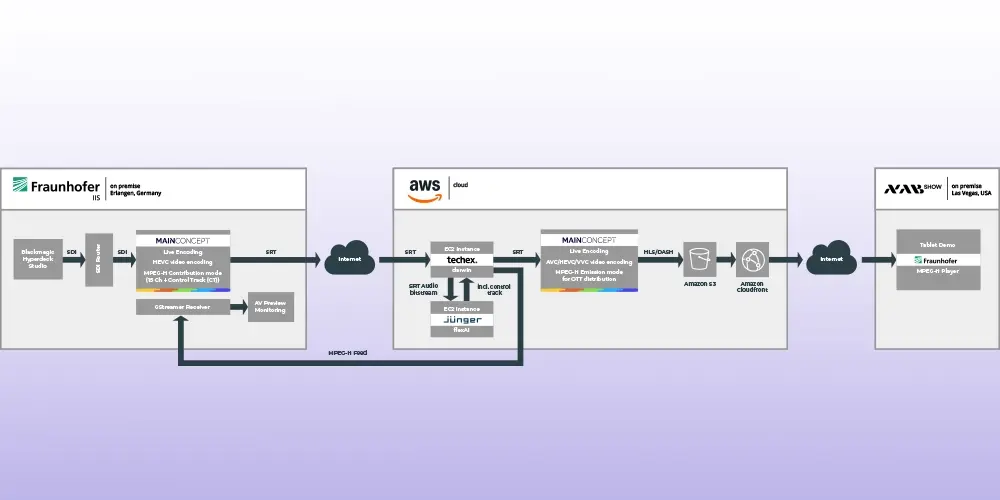The width and height of the screenshot is (1000, 500).
Task: Click the "HLS/DASH" label
Action: click(658, 253)
